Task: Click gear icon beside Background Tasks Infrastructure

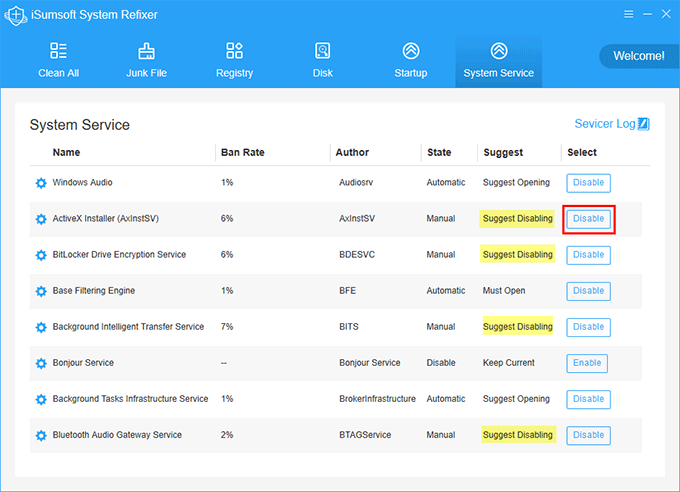Action: point(41,399)
